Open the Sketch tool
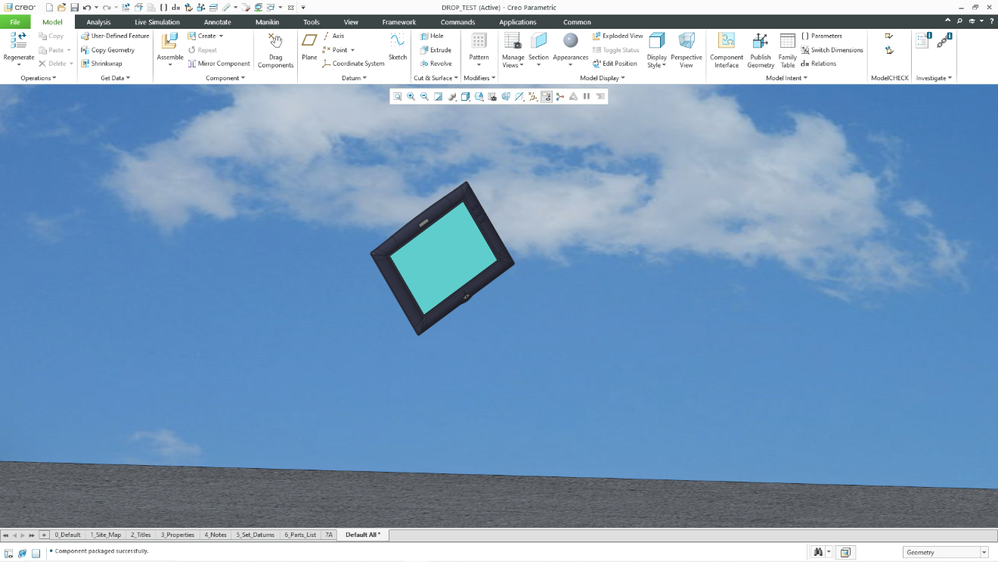 (397, 42)
